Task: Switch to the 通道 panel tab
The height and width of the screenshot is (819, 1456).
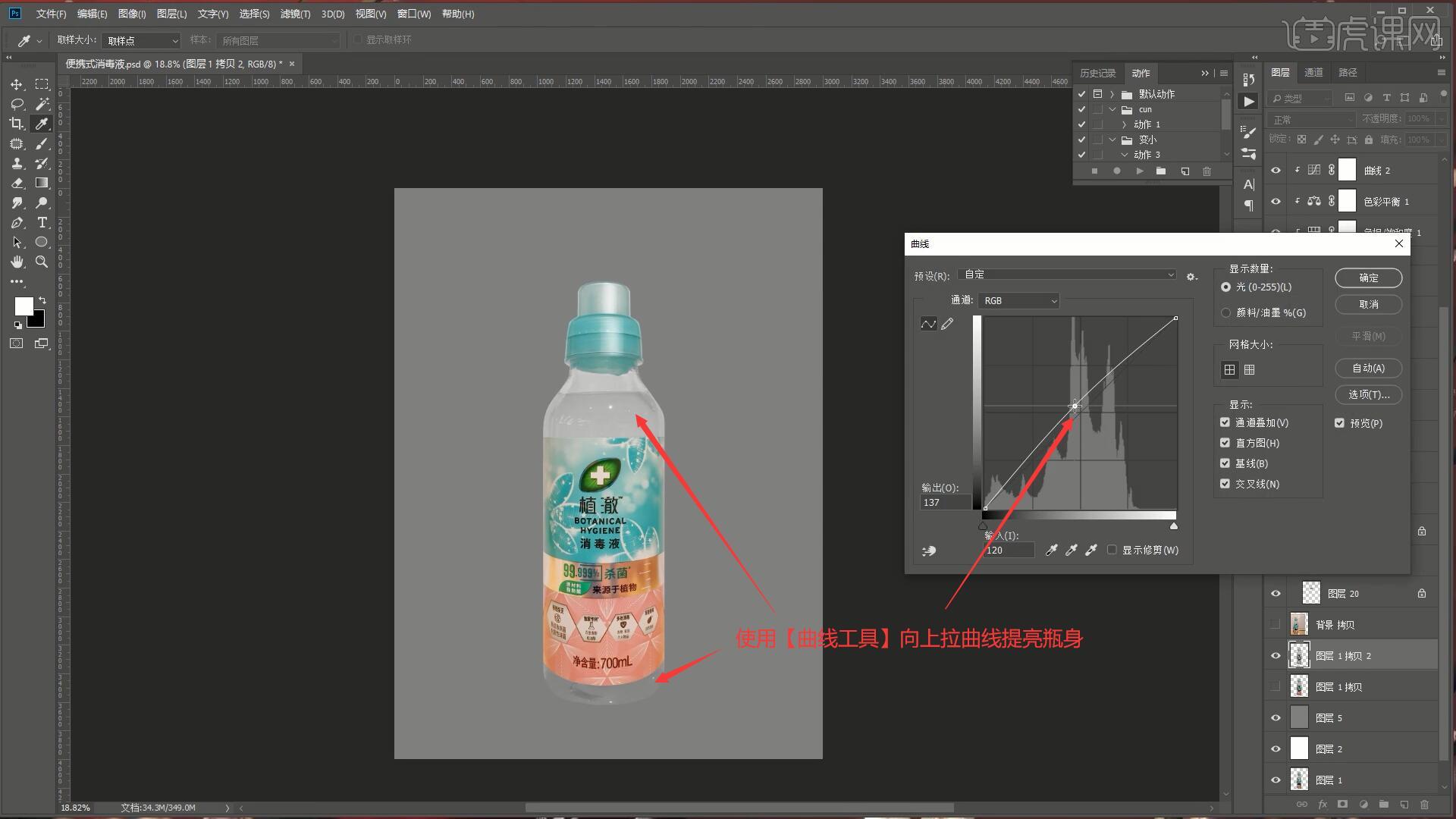Action: click(x=1313, y=73)
